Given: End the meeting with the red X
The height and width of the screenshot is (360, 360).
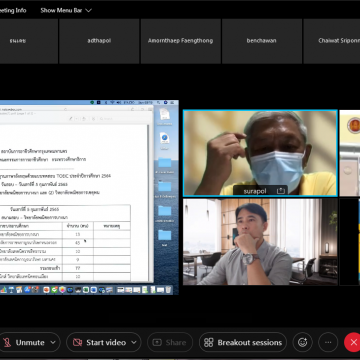Looking at the screenshot, I should [x=353, y=342].
